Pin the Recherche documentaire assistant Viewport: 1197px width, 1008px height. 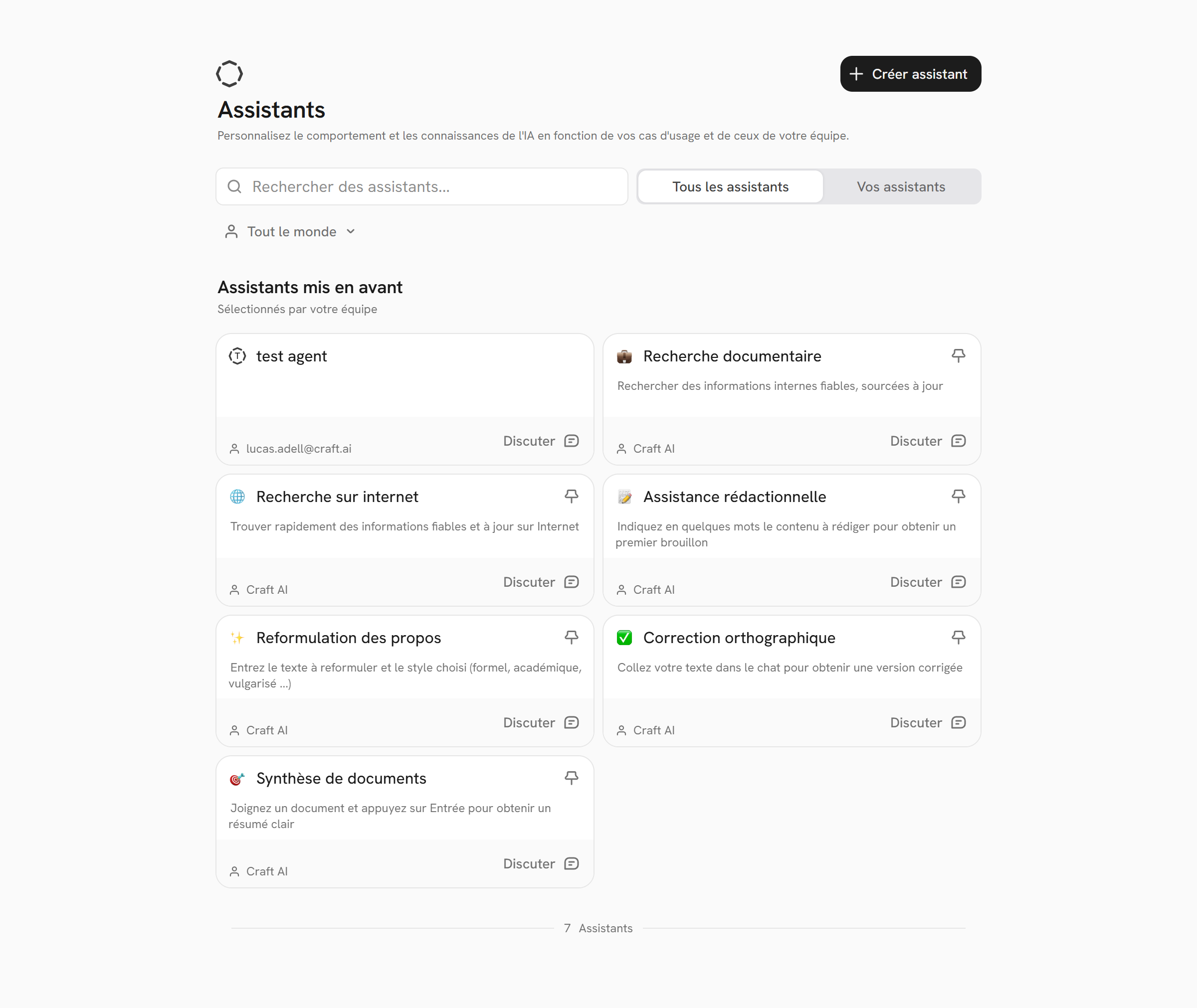pos(958,355)
